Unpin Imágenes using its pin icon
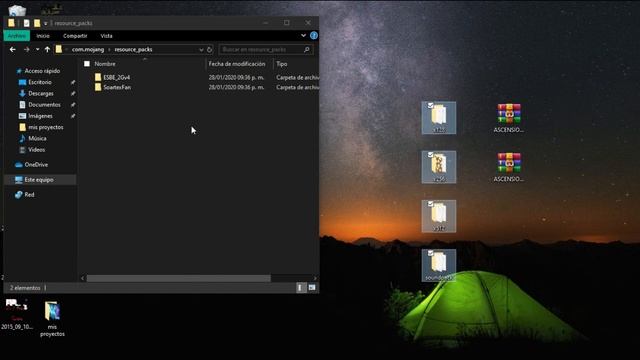The height and width of the screenshot is (360, 640). click(x=73, y=116)
